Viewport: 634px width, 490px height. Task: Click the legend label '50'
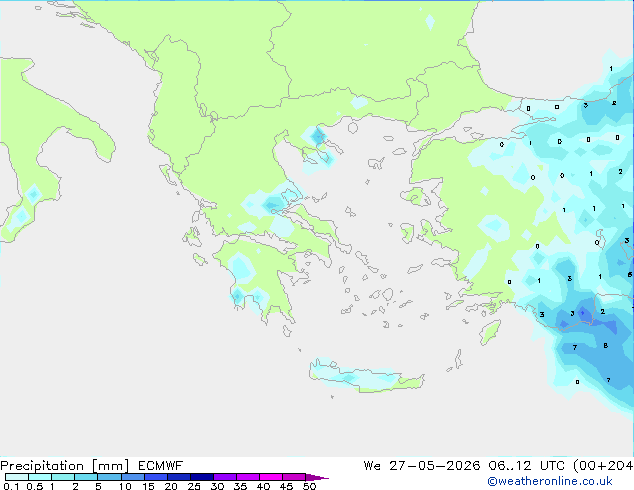click(310, 486)
